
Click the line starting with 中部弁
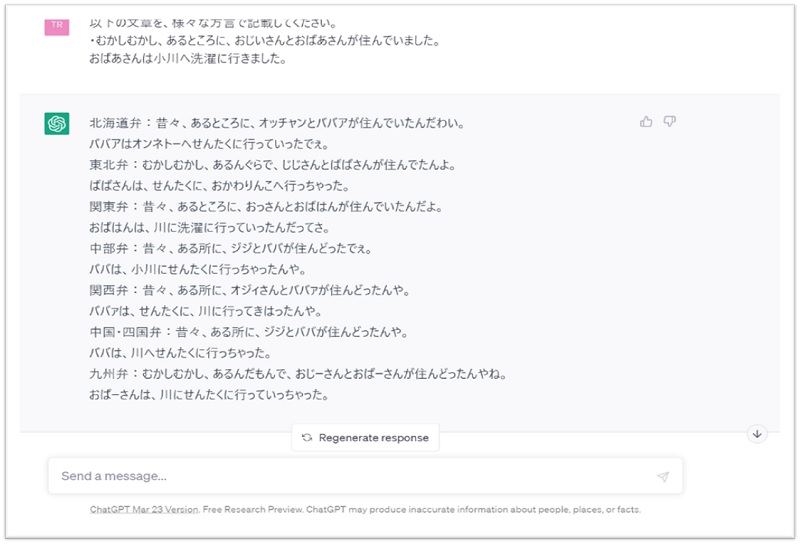[x=244, y=249]
